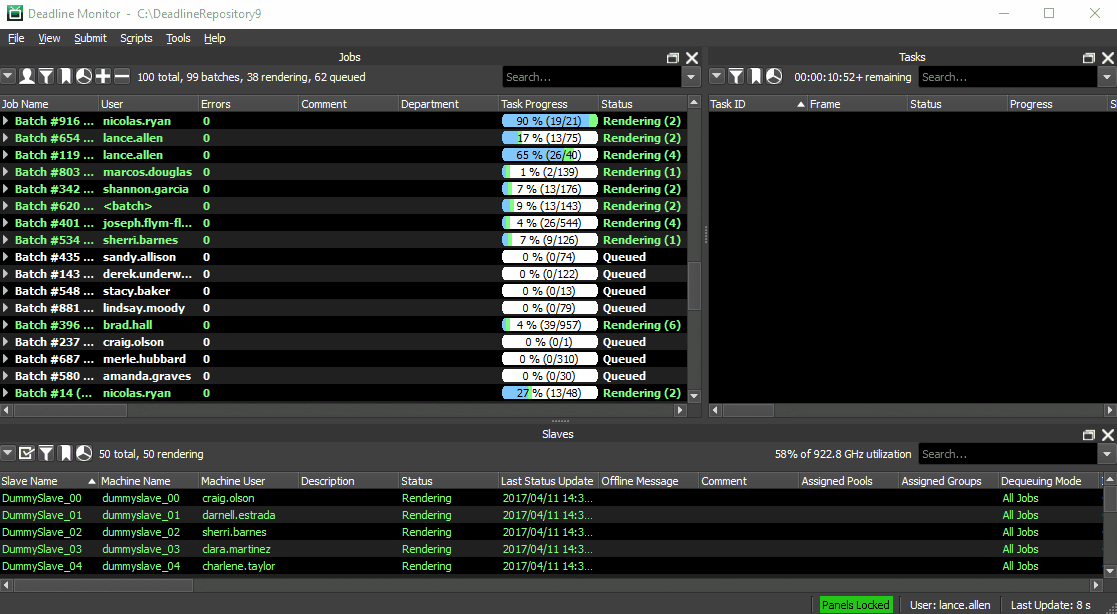
Task: Open the pie chart icon in Tasks toolbar
Action: tap(774, 76)
